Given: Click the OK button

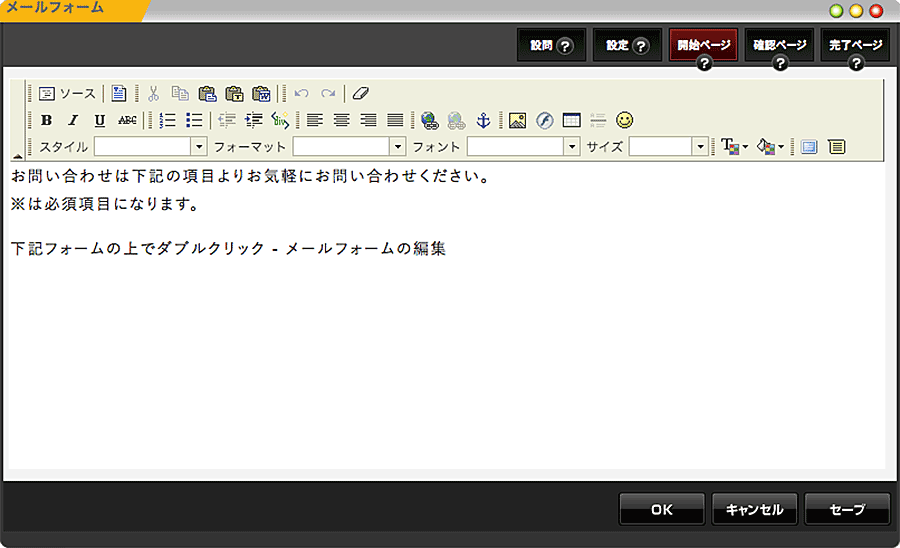Looking at the screenshot, I should click(x=662, y=509).
